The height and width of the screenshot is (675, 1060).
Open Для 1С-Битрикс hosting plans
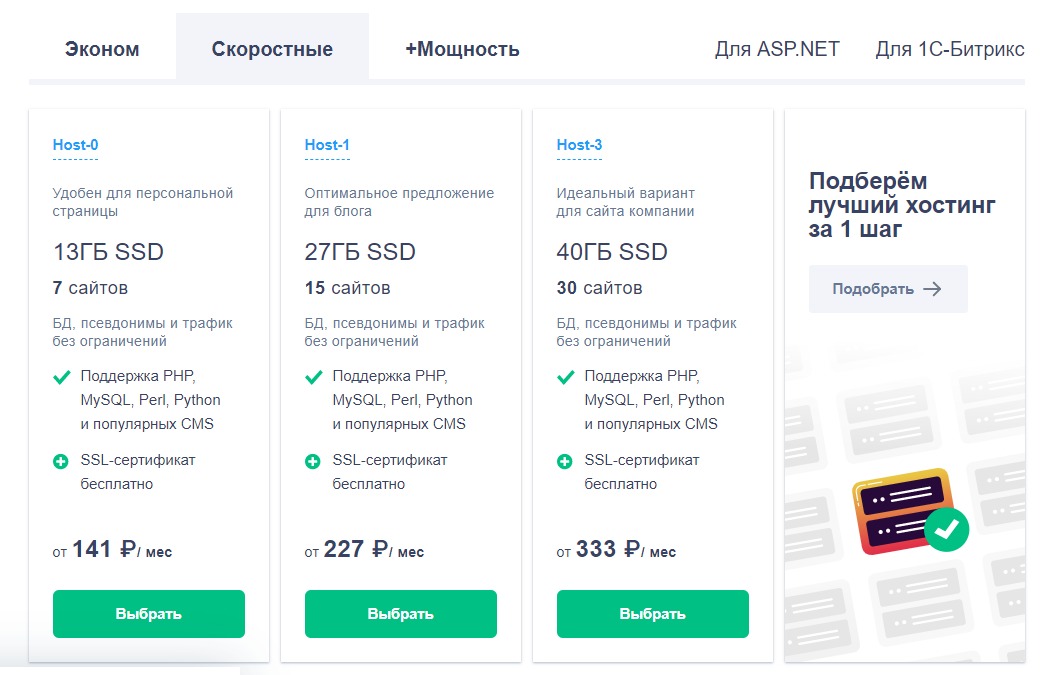(950, 49)
